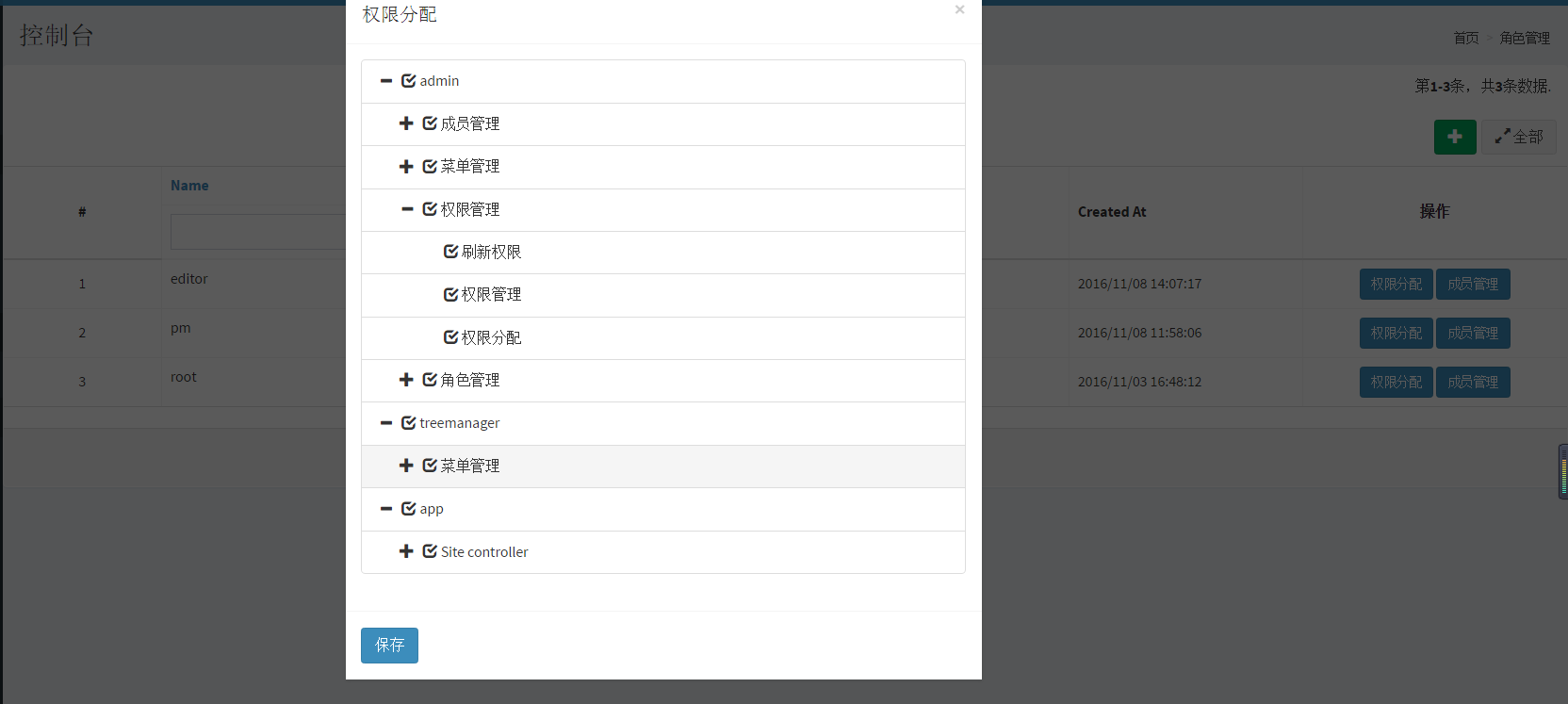Click the green add role button
Image resolution: width=1568 pixels, height=704 pixels.
click(x=1455, y=137)
